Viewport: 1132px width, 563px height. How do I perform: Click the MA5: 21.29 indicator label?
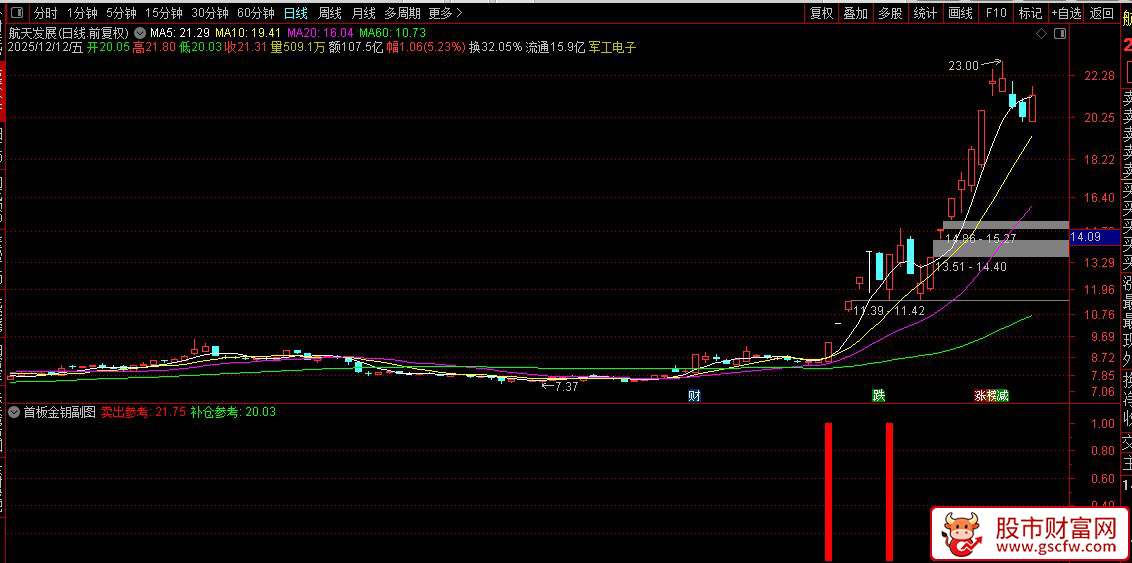click(x=180, y=33)
